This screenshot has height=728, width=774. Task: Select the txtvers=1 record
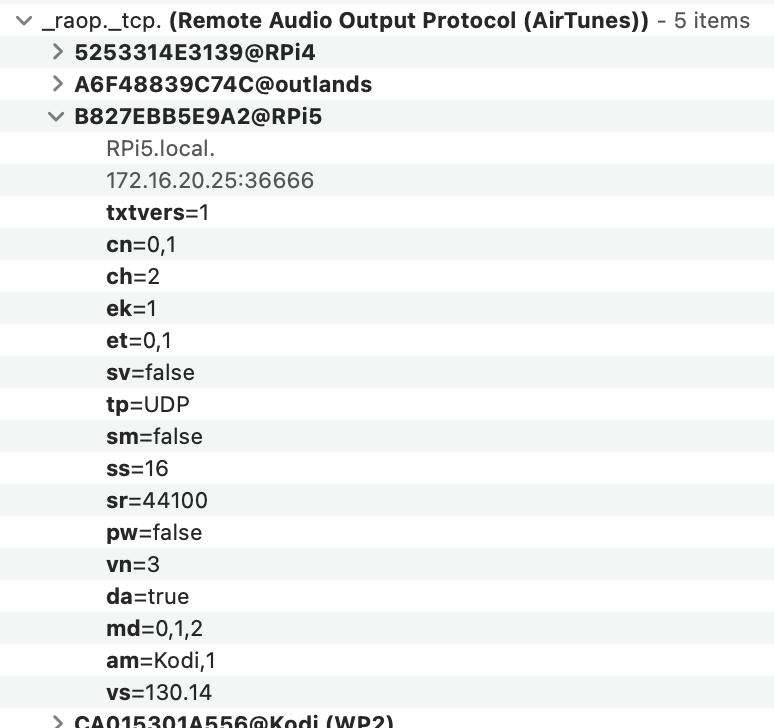[x=387, y=212]
